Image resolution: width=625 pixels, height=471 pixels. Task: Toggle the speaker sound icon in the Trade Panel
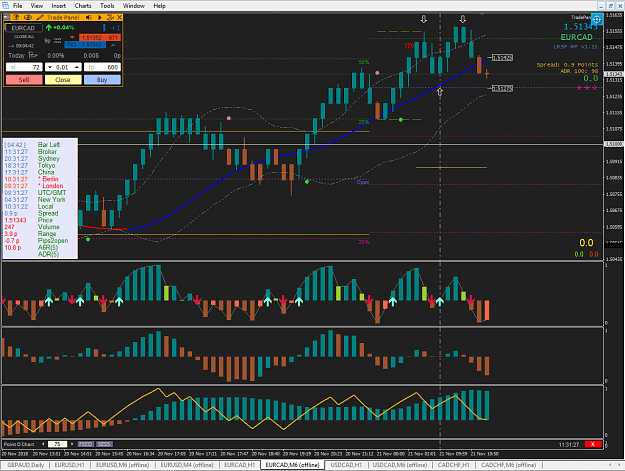[x=89, y=17]
